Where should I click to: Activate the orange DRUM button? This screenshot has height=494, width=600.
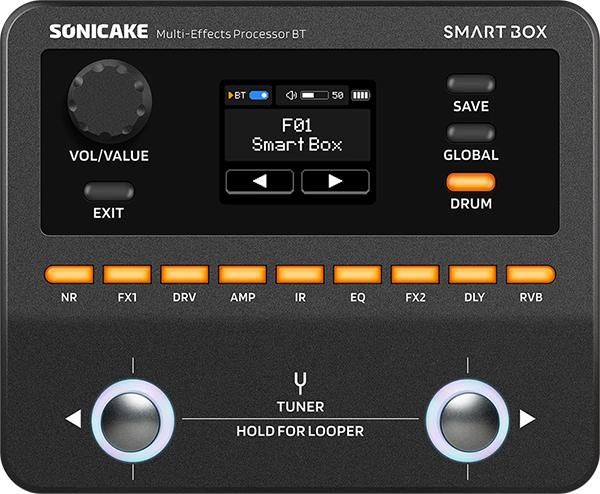[x=471, y=182]
